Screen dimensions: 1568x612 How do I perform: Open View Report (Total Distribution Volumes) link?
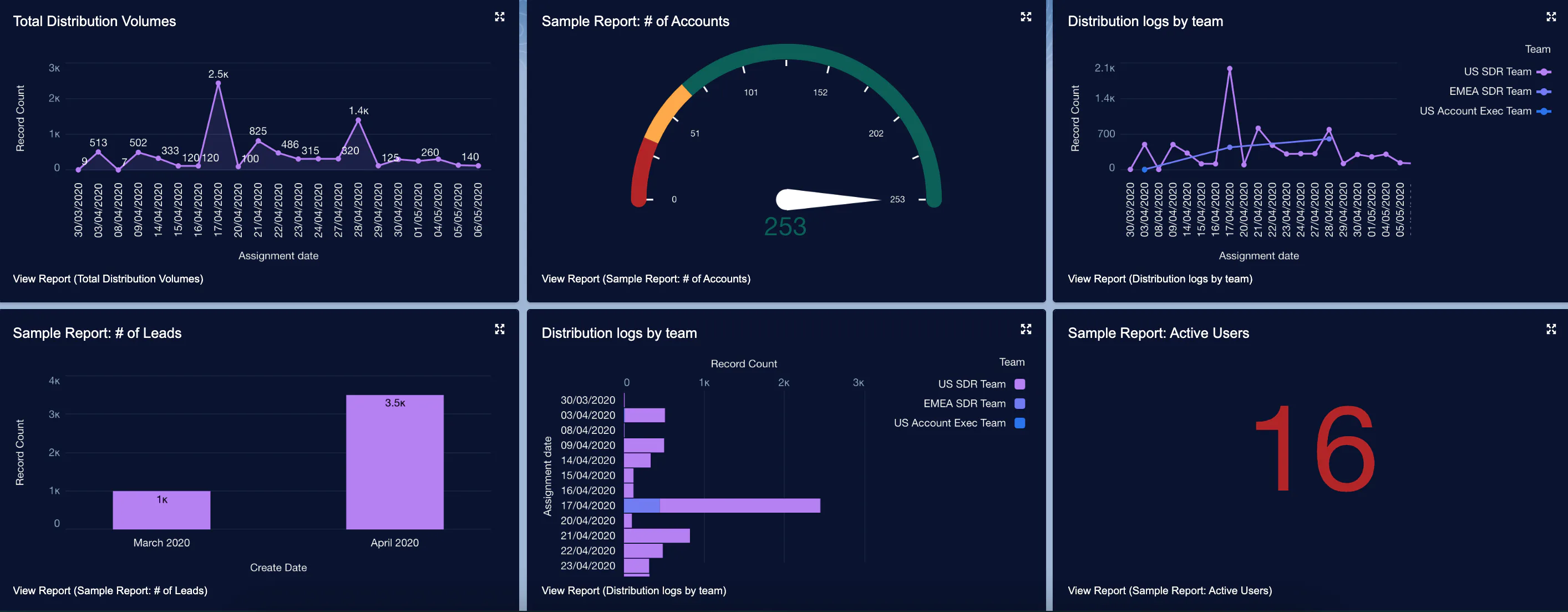pyautogui.click(x=108, y=279)
